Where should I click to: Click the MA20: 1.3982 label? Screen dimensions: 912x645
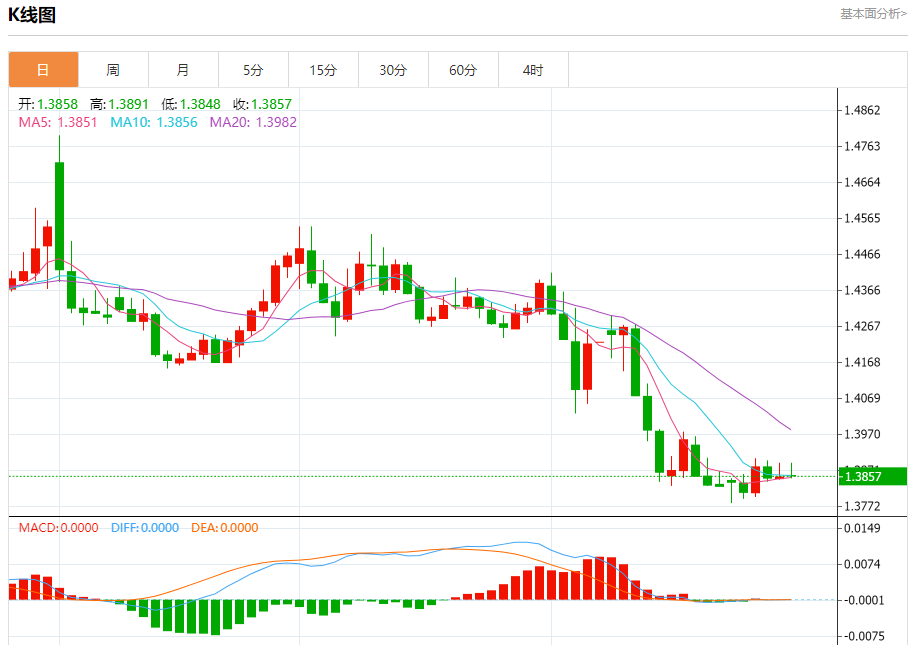pos(253,122)
